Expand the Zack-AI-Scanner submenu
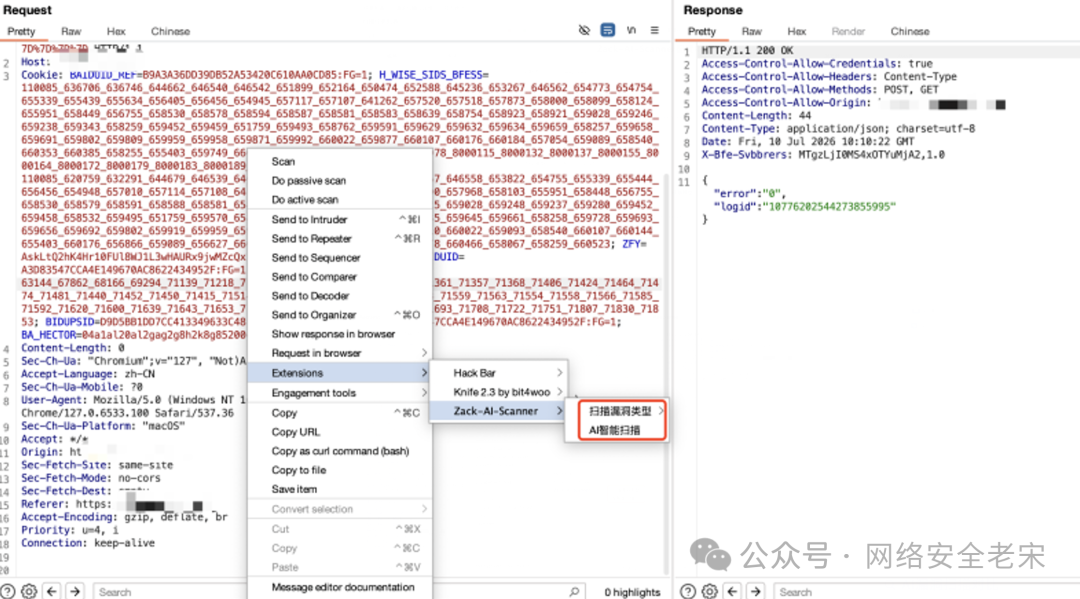Viewport: 1080px width, 599px height. [x=498, y=411]
